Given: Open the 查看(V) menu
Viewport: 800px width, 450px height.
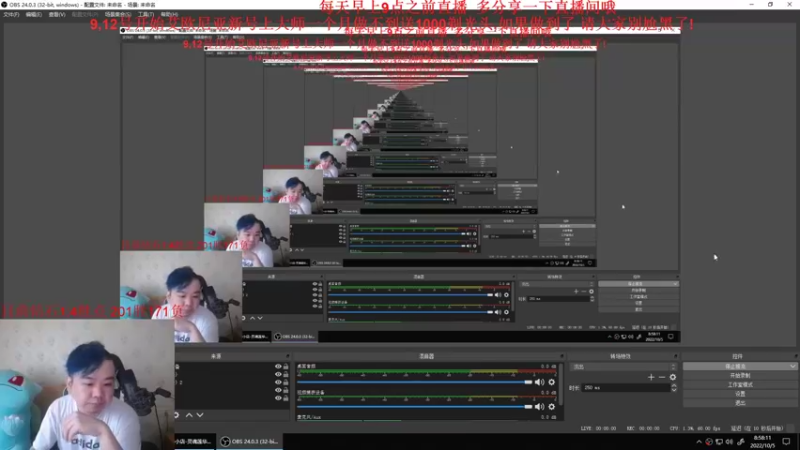Looking at the screenshot, I should [57, 14].
